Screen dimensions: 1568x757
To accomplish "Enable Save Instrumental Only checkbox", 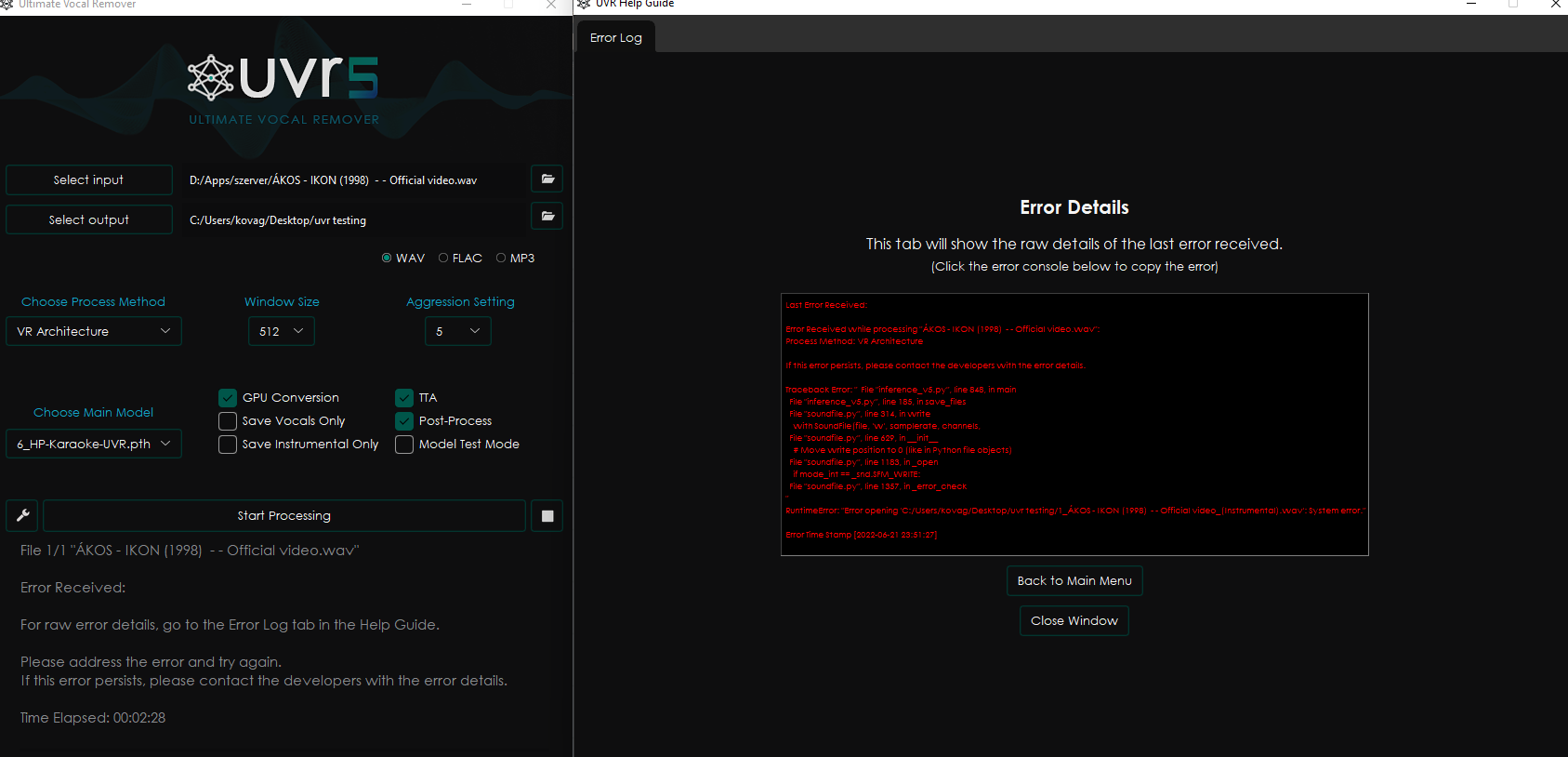I will point(228,445).
